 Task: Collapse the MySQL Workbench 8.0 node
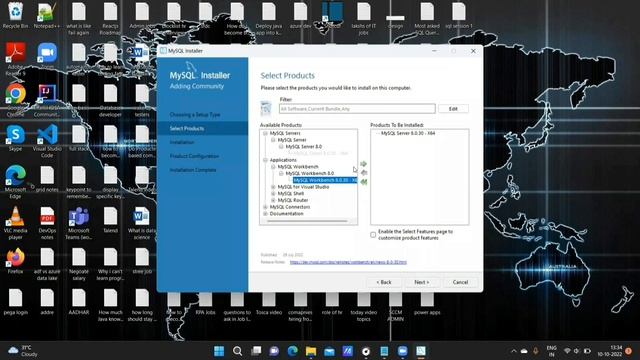tap(281, 173)
